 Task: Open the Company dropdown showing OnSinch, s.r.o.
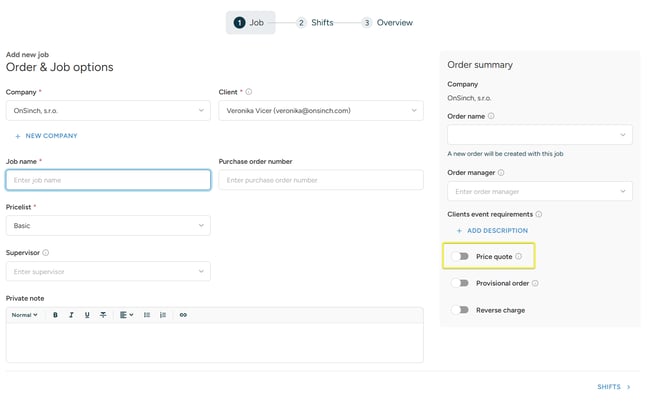[108, 111]
